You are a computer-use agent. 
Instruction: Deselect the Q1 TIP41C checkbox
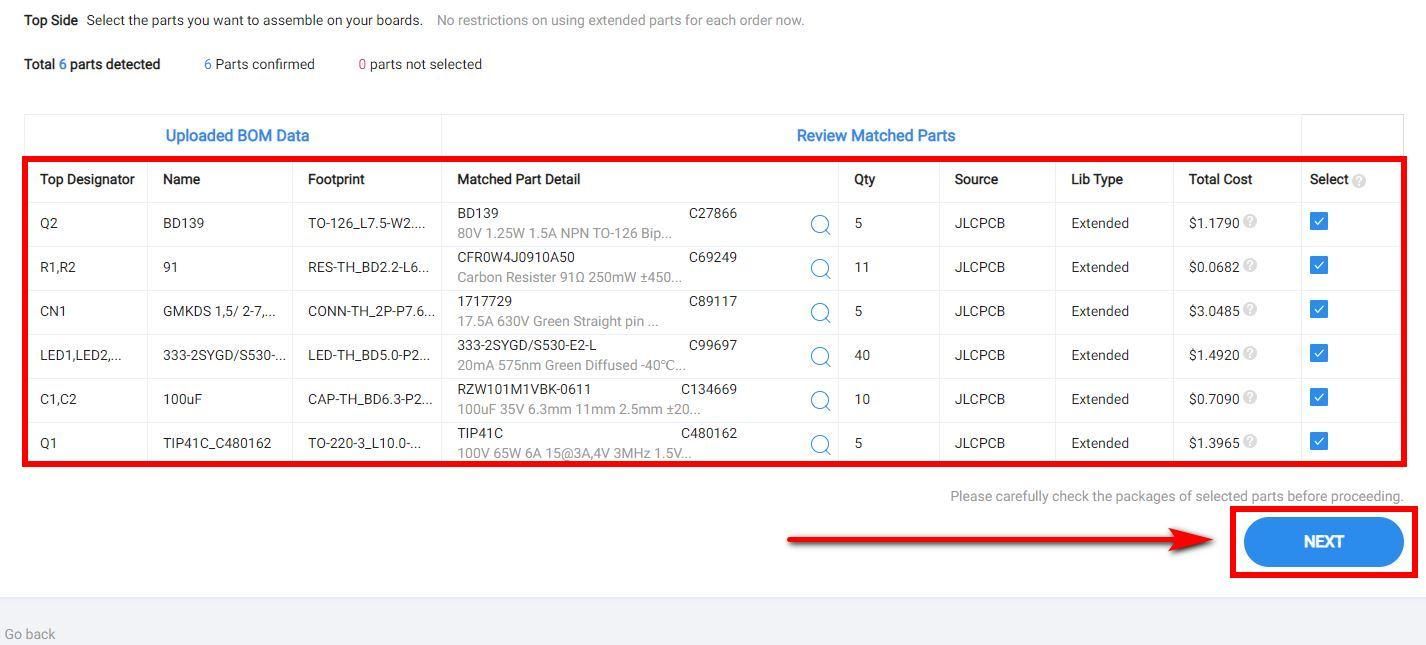(1319, 442)
